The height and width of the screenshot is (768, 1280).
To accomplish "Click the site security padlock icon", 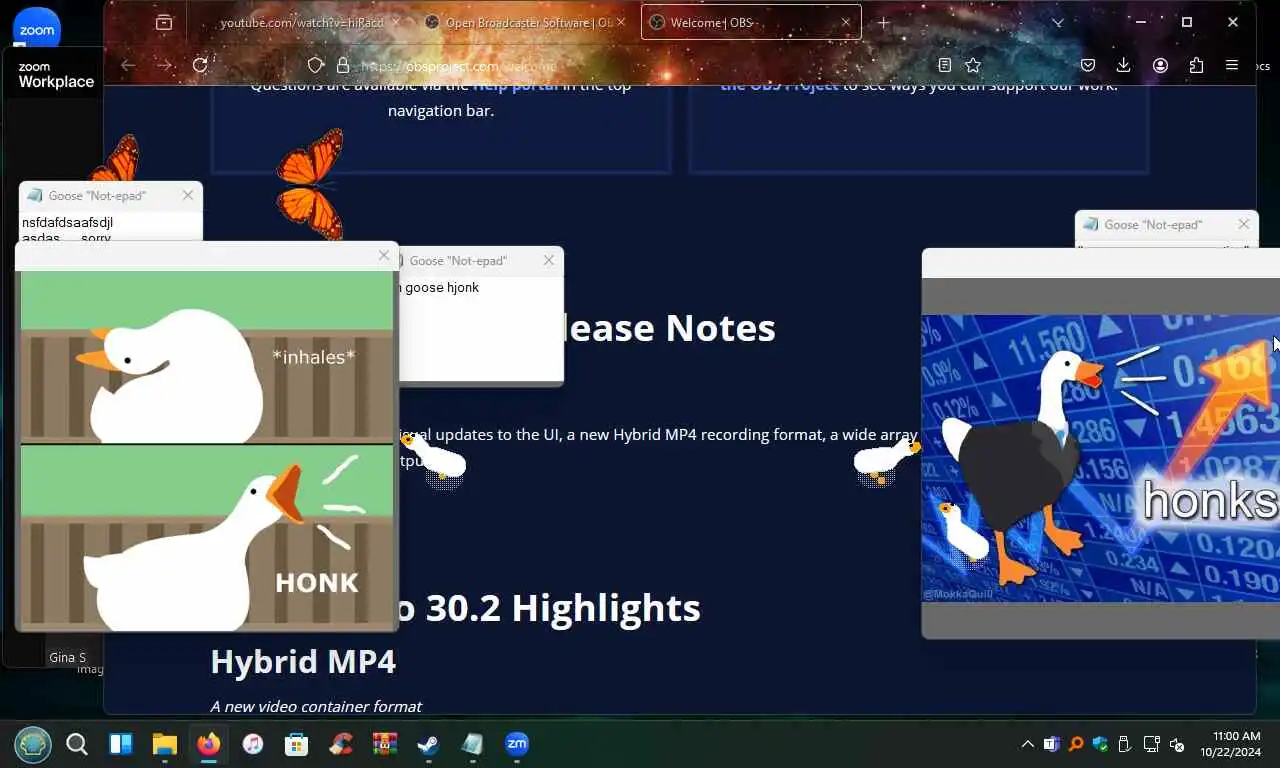I will (x=343, y=65).
